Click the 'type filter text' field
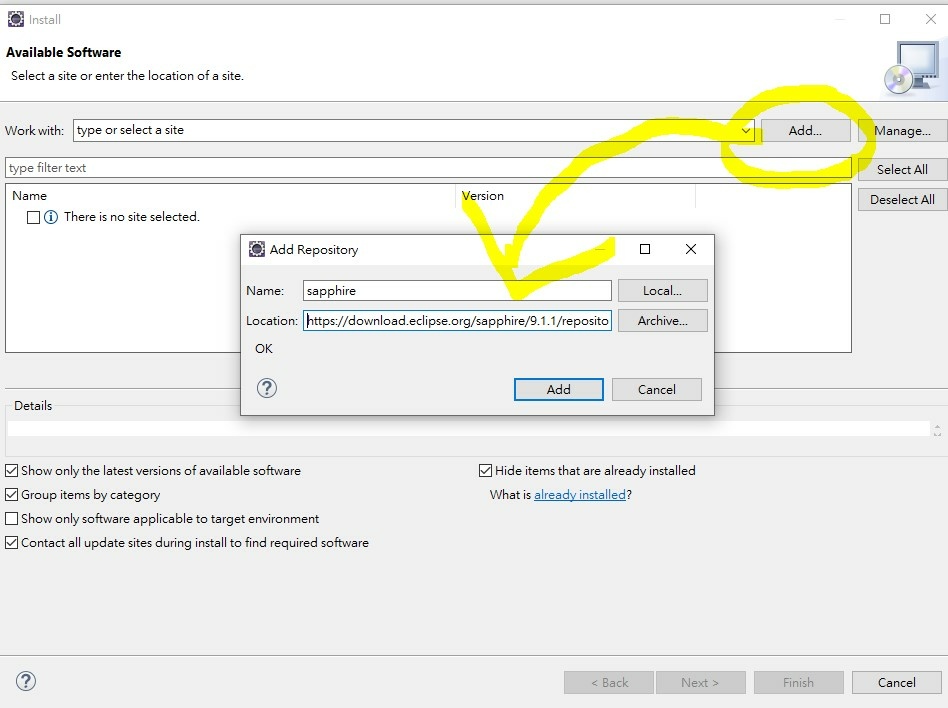 pyautogui.click(x=428, y=167)
